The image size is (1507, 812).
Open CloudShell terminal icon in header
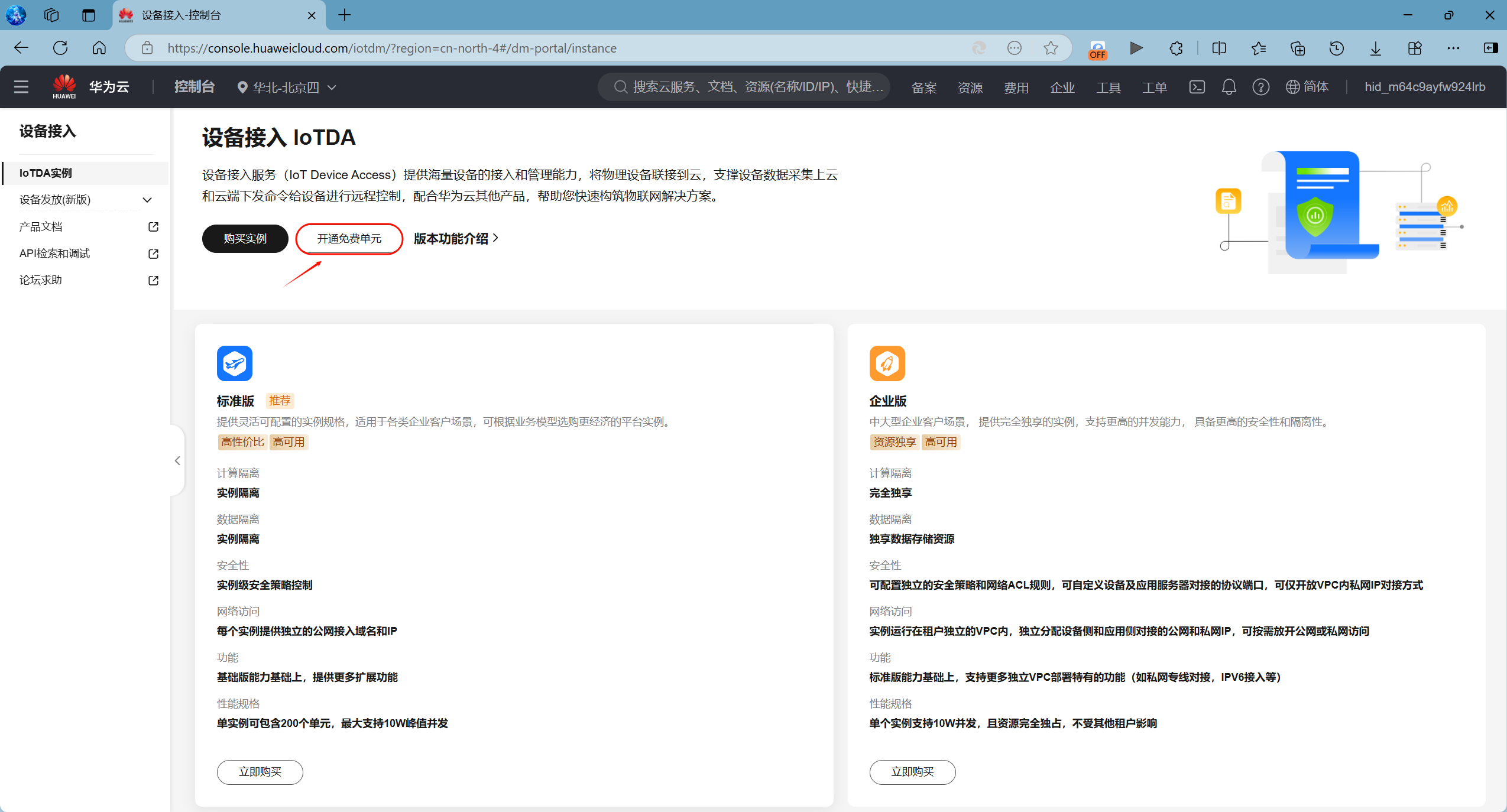click(1197, 87)
